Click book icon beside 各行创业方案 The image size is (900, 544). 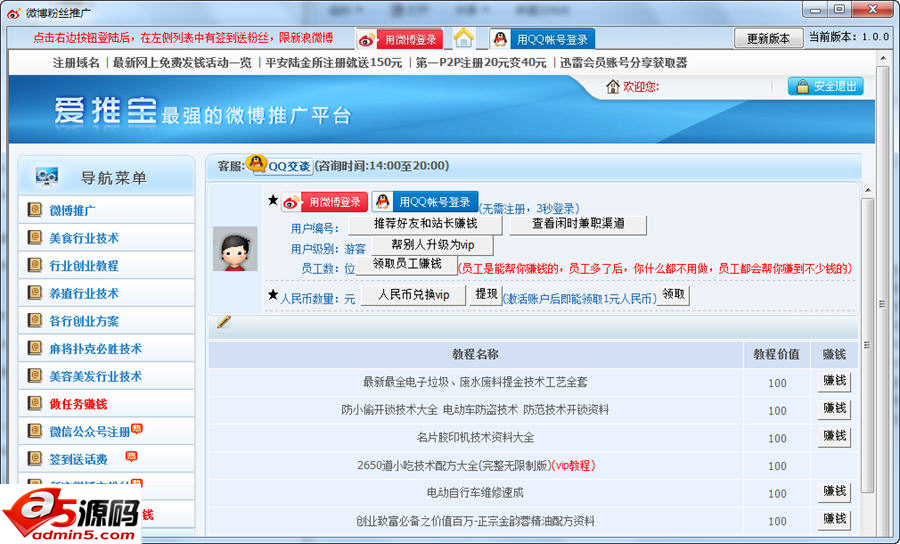[x=35, y=320]
